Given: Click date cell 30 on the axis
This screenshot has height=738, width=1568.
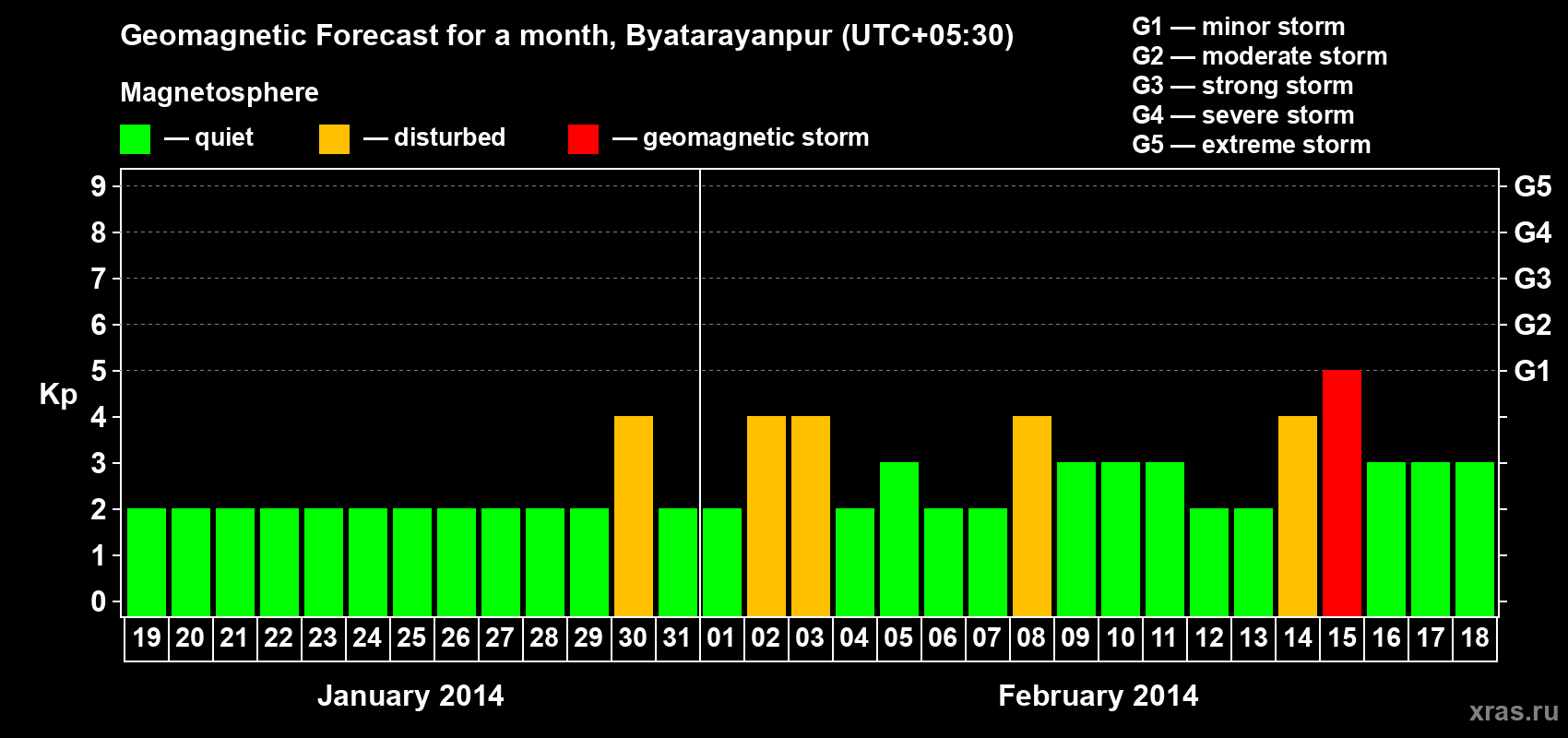Looking at the screenshot, I should [x=634, y=638].
